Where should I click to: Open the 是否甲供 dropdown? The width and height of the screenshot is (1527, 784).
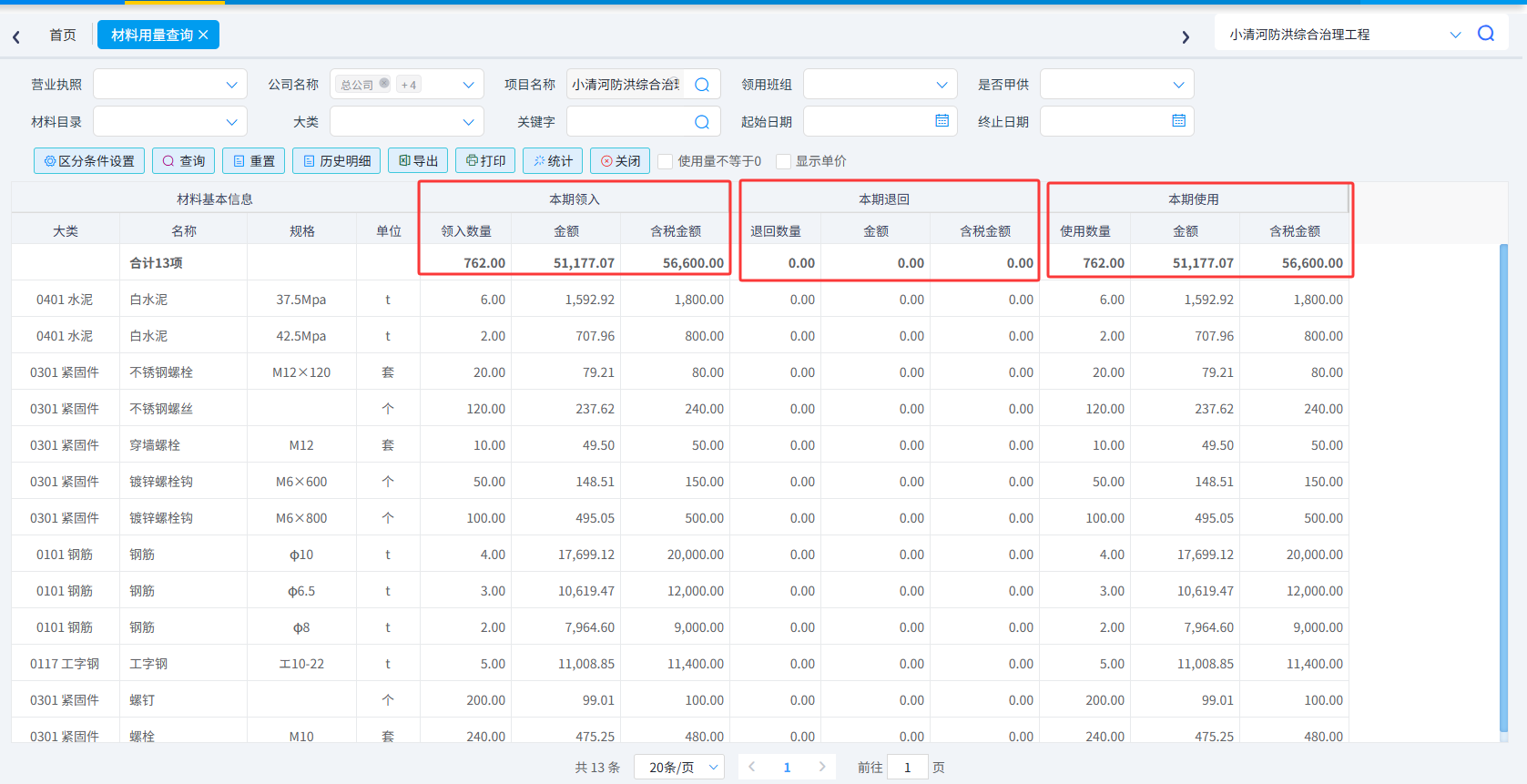click(1117, 85)
